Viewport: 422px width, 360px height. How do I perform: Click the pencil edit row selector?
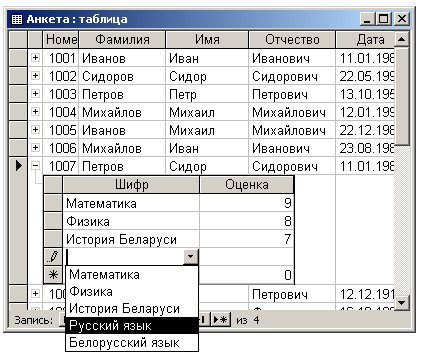coord(53,257)
